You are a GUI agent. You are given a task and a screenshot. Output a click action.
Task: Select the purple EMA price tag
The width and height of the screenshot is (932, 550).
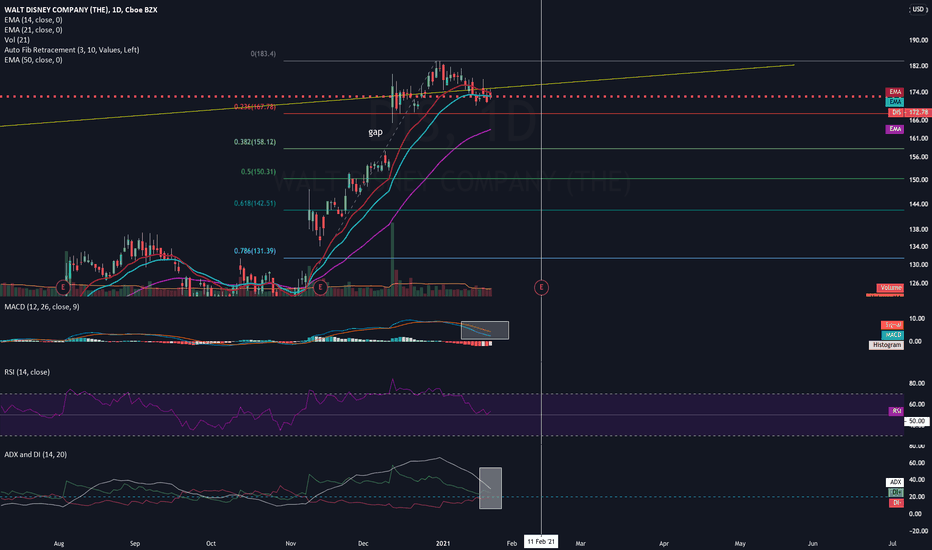tap(895, 129)
